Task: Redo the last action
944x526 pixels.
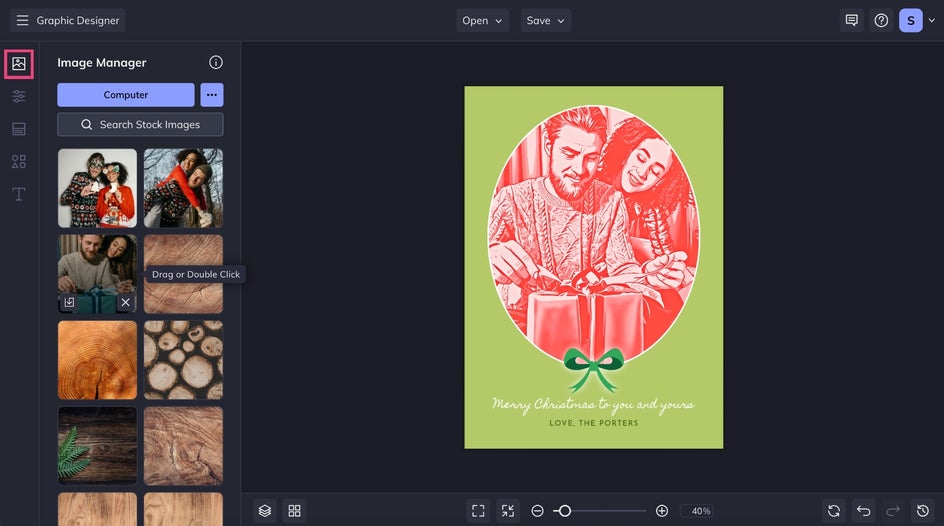Action: coord(893,511)
